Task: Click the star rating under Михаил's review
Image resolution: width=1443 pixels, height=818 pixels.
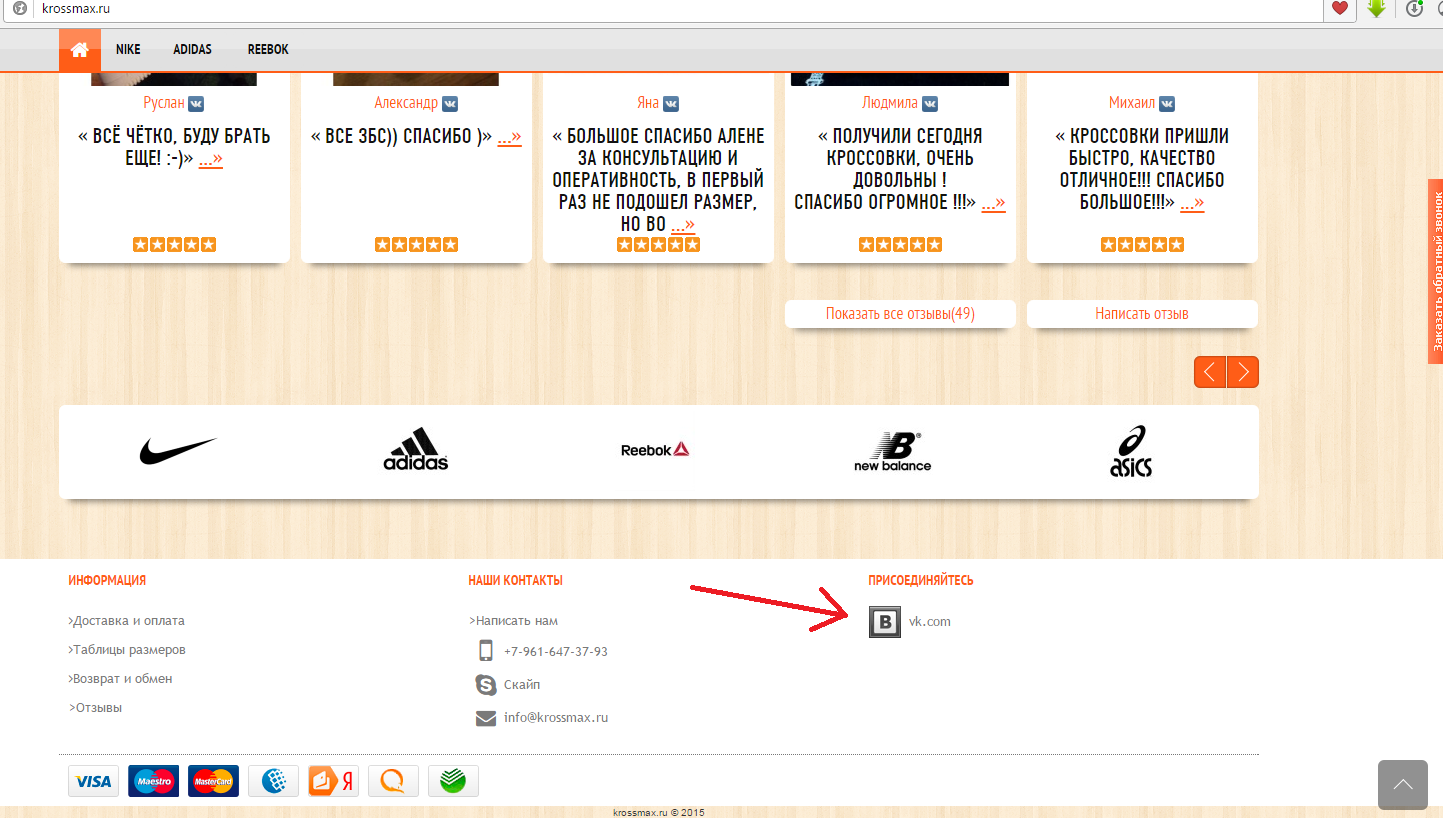Action: [1142, 244]
